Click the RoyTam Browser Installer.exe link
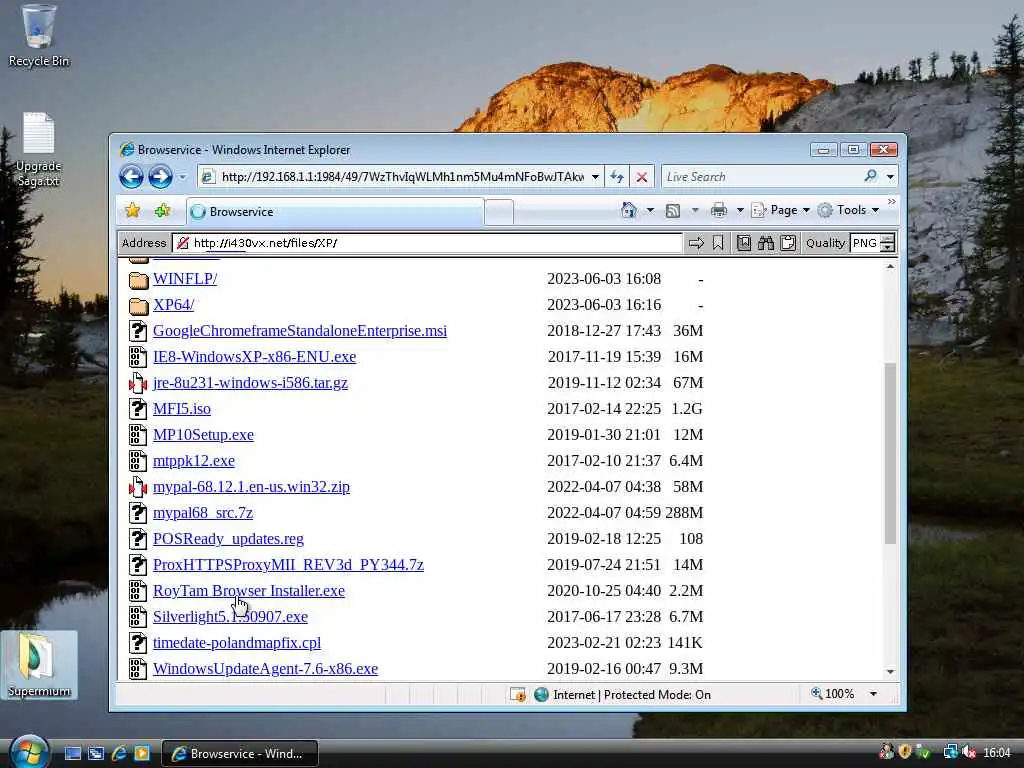Screen dimensions: 1024x768 pos(249,591)
